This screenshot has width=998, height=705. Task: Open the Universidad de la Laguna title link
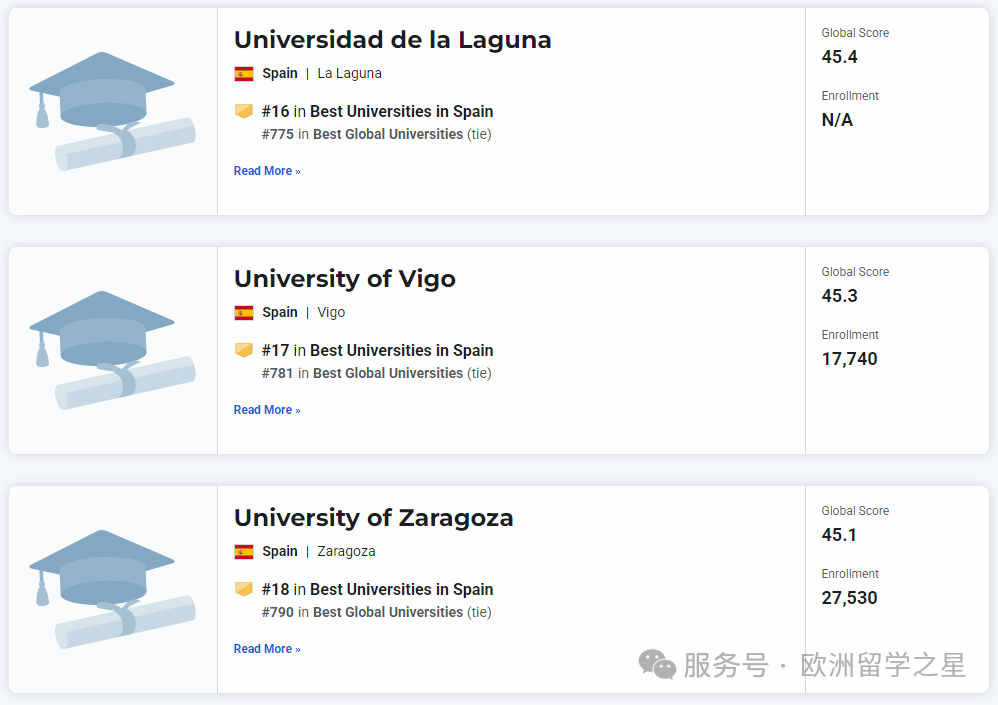392,40
